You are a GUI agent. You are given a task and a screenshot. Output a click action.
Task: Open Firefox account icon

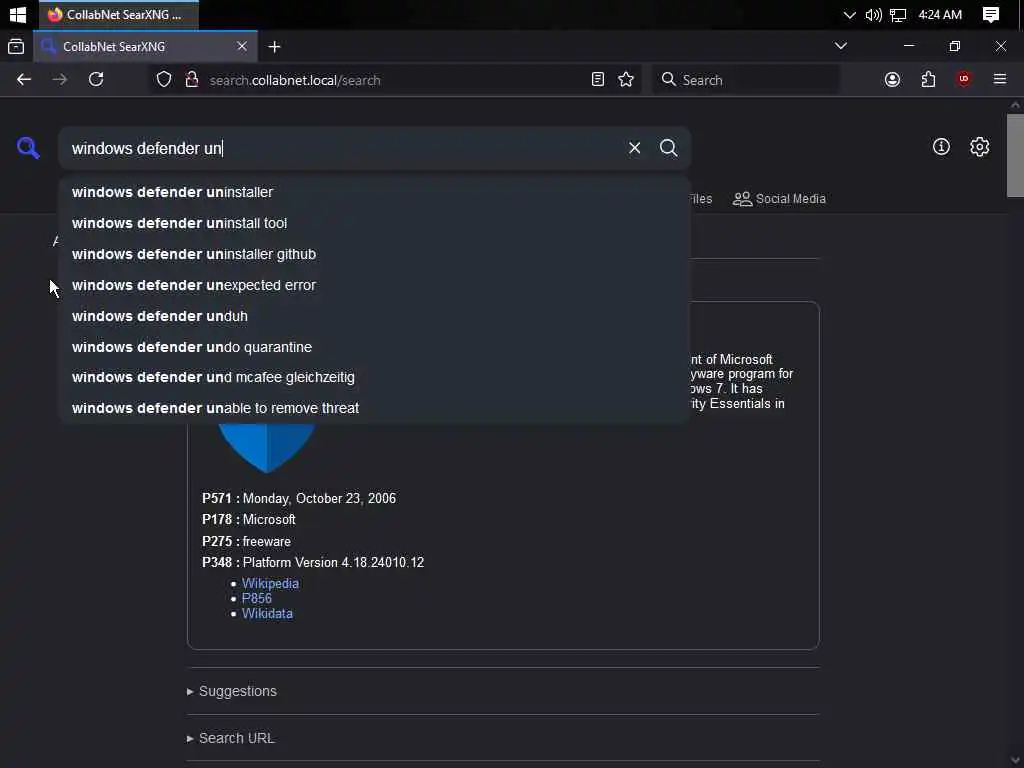coord(892,80)
